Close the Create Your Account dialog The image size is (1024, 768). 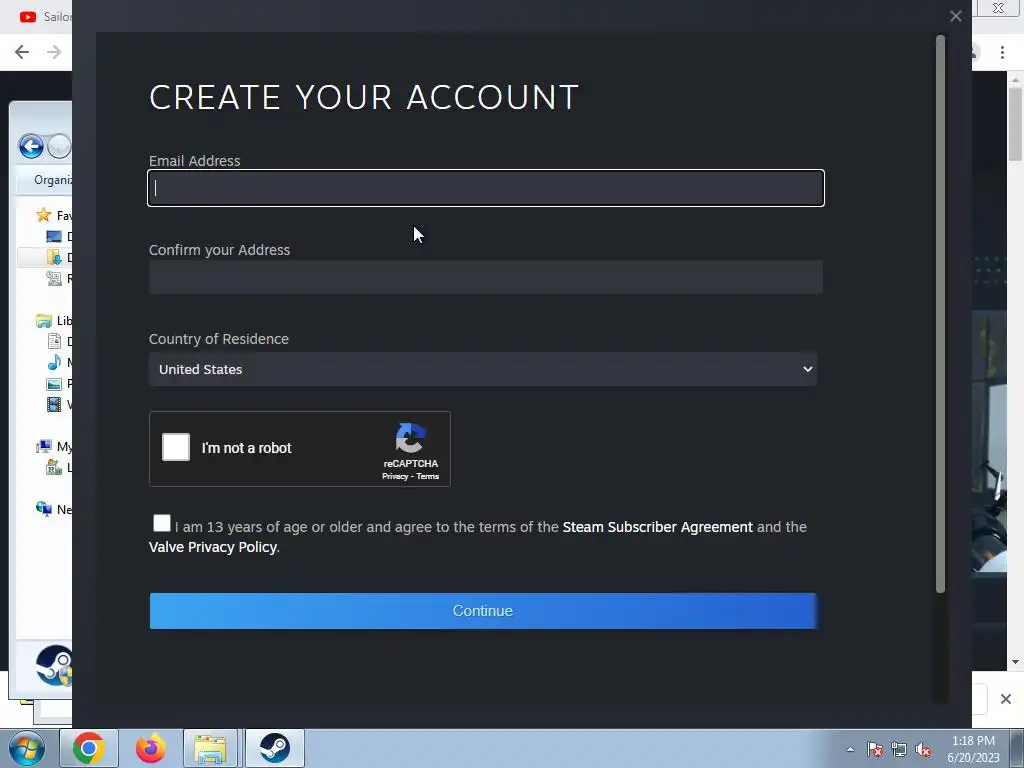(955, 16)
